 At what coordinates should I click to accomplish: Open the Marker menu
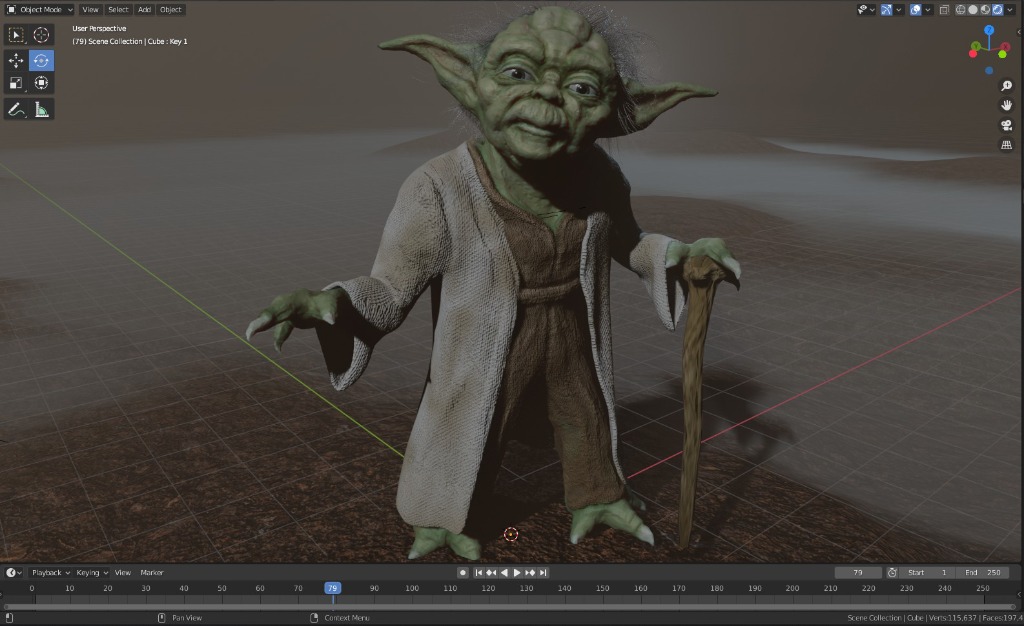click(x=152, y=572)
